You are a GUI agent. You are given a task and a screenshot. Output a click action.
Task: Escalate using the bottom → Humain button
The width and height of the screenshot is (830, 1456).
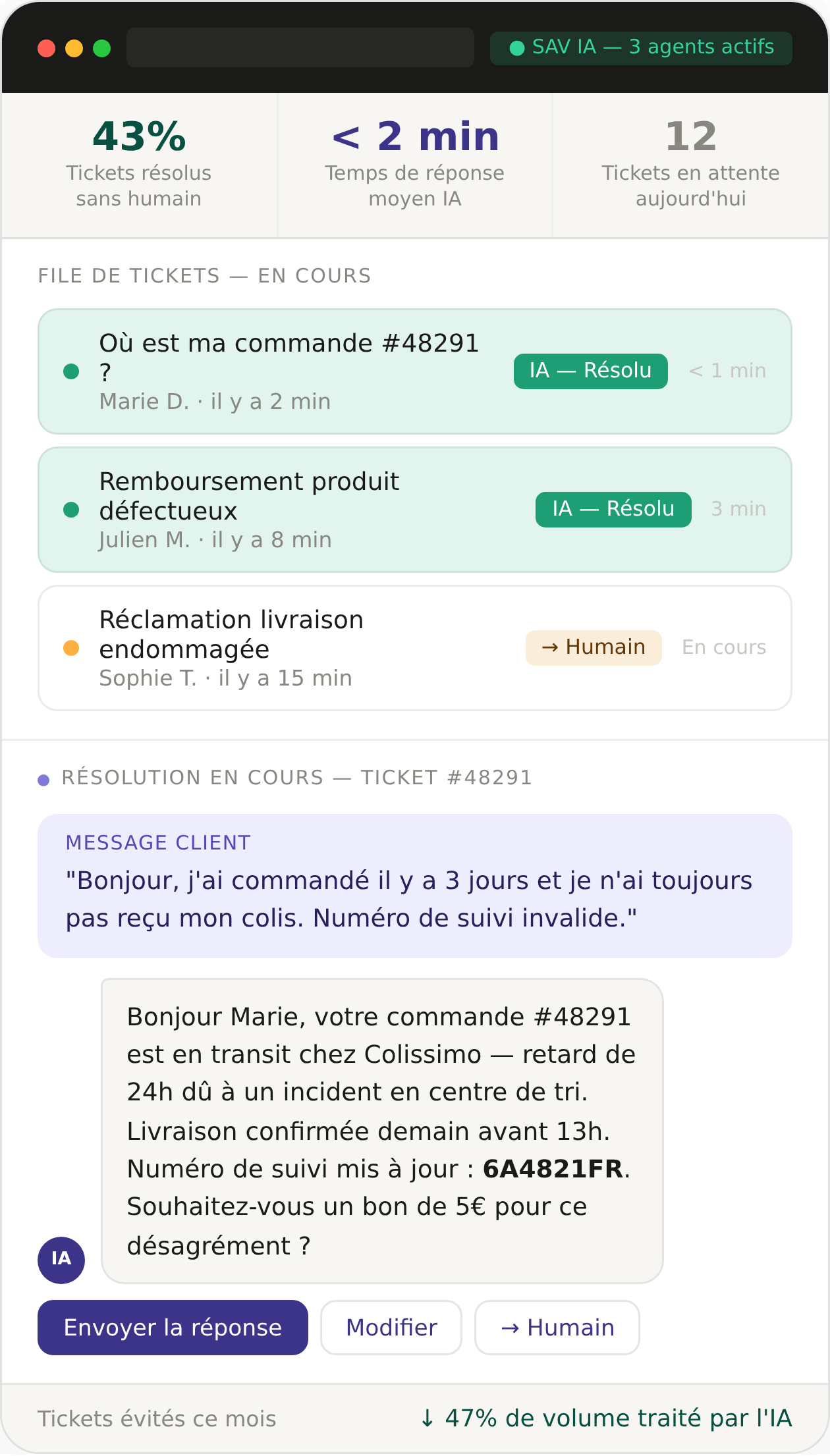[x=557, y=1327]
